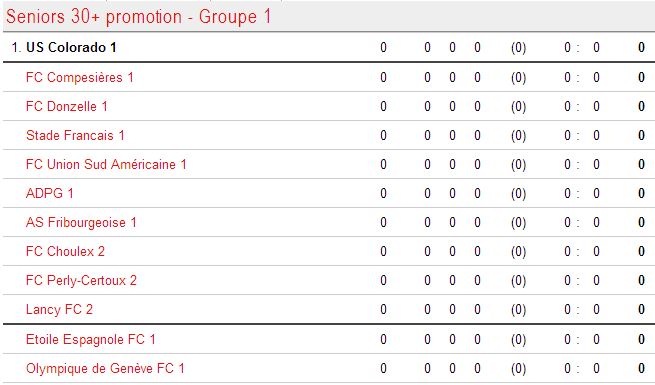Select the Stade Francais 1 team link

click(x=75, y=135)
